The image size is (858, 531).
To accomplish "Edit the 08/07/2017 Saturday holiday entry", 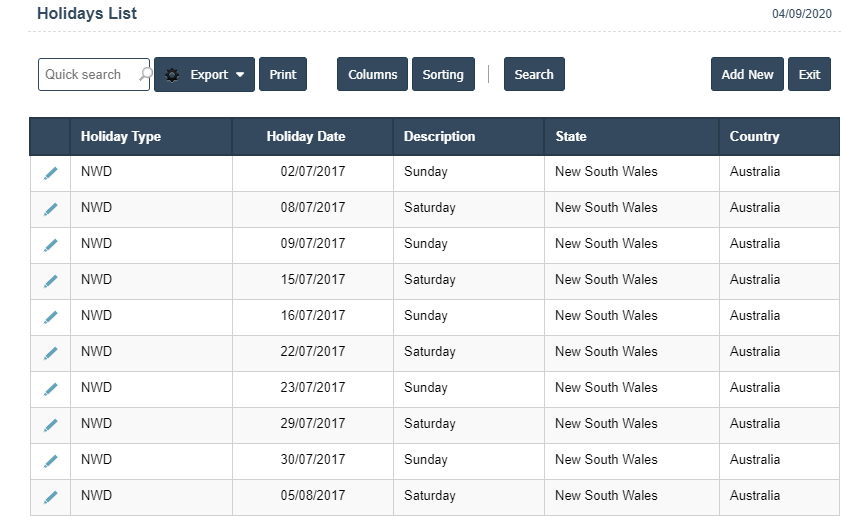I will 51,209.
